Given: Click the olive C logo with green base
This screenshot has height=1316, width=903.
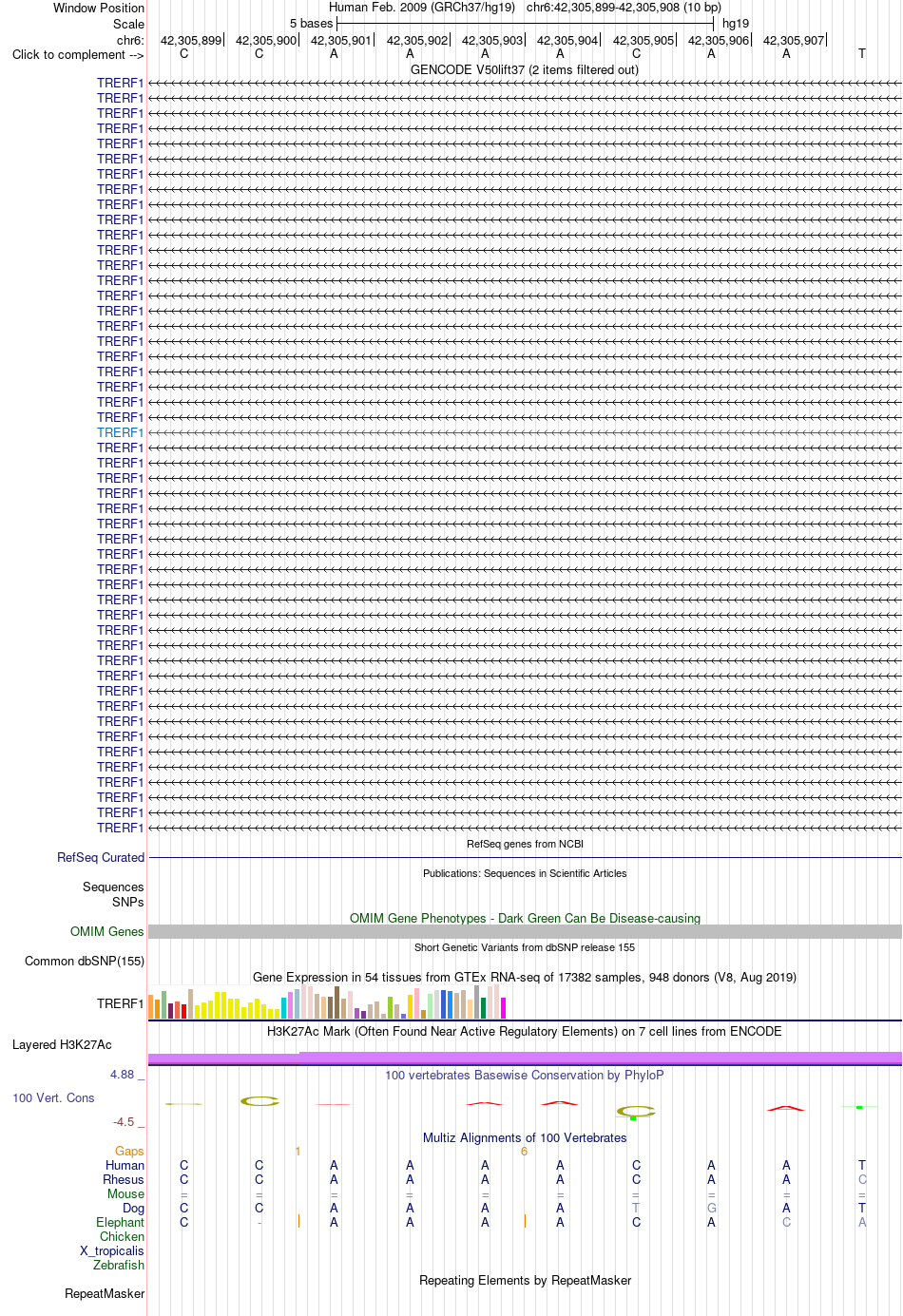Looking at the screenshot, I should [635, 1112].
